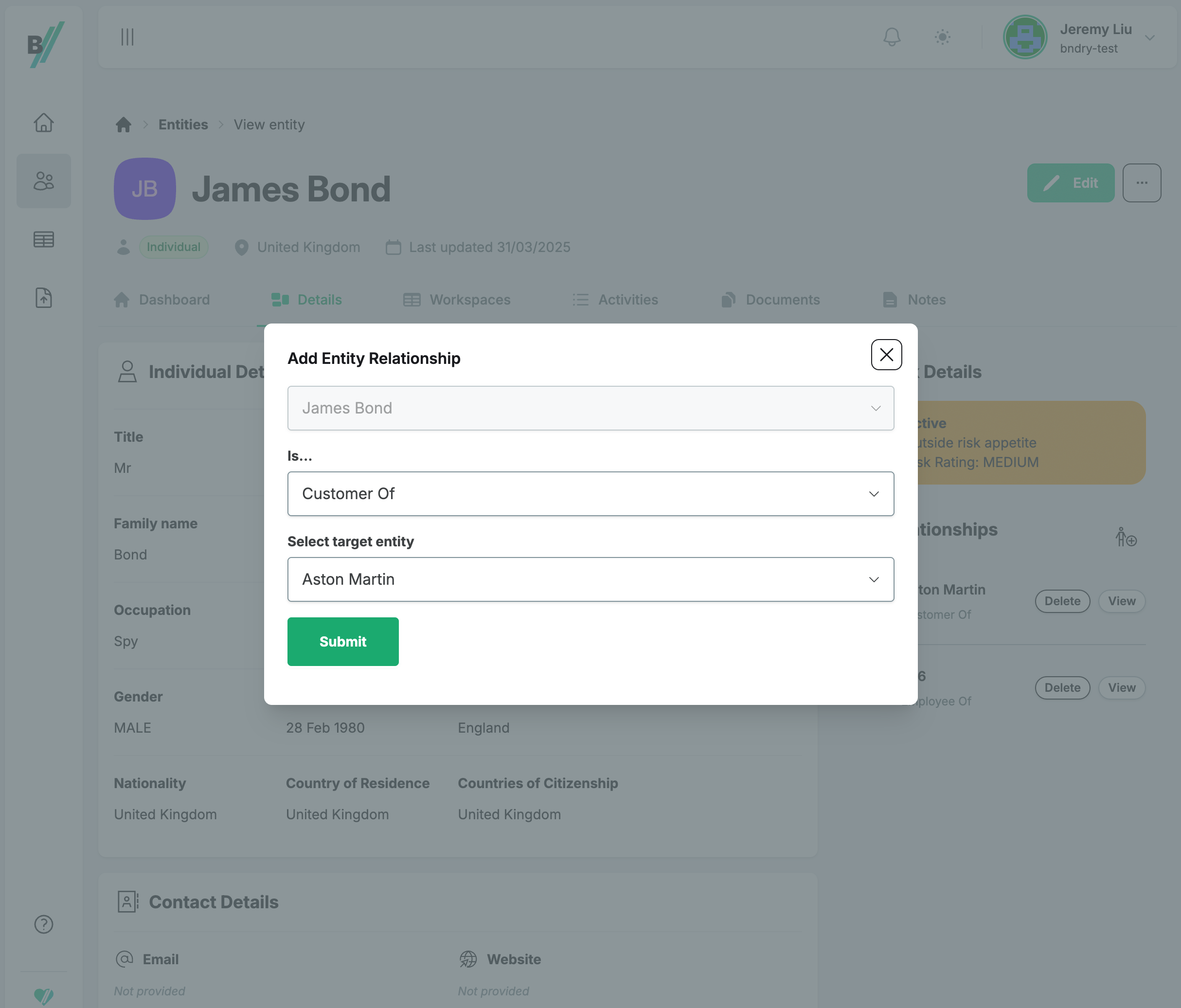Image resolution: width=1181 pixels, height=1008 pixels.
Task: Click the Family name value Bond
Action: [130, 554]
